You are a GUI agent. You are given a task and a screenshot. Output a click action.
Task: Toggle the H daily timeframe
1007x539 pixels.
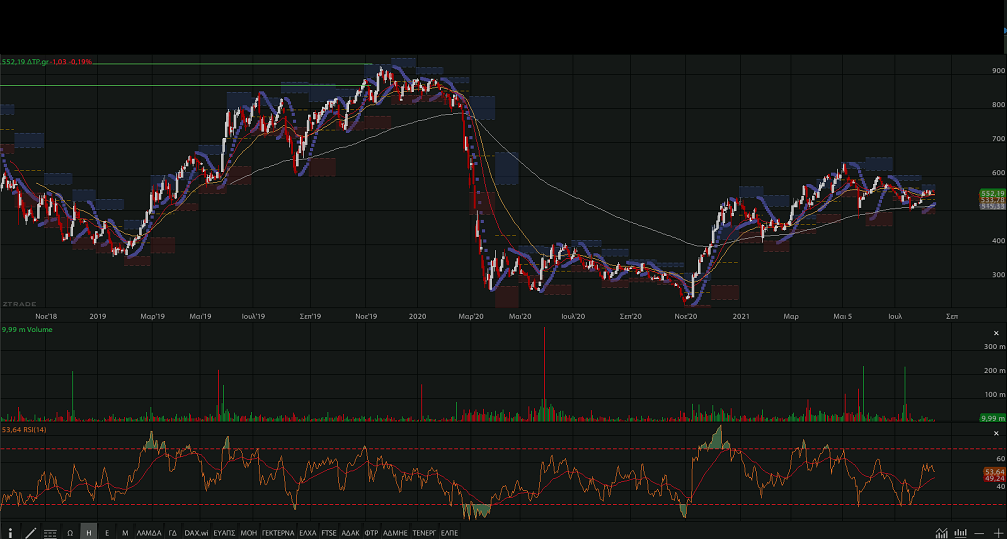[89, 533]
